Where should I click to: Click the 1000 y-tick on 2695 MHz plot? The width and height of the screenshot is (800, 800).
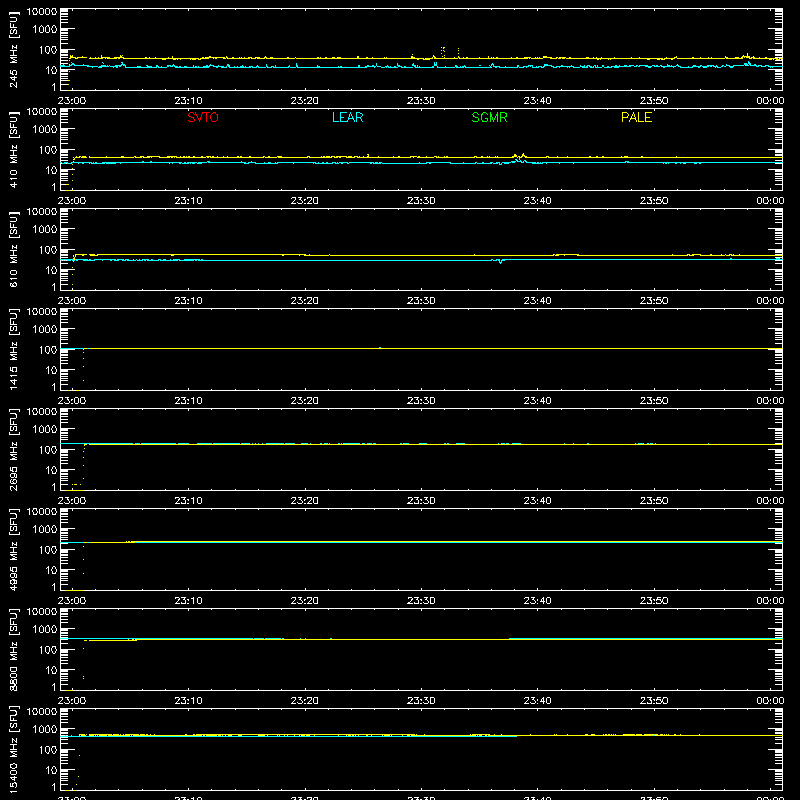(45, 430)
